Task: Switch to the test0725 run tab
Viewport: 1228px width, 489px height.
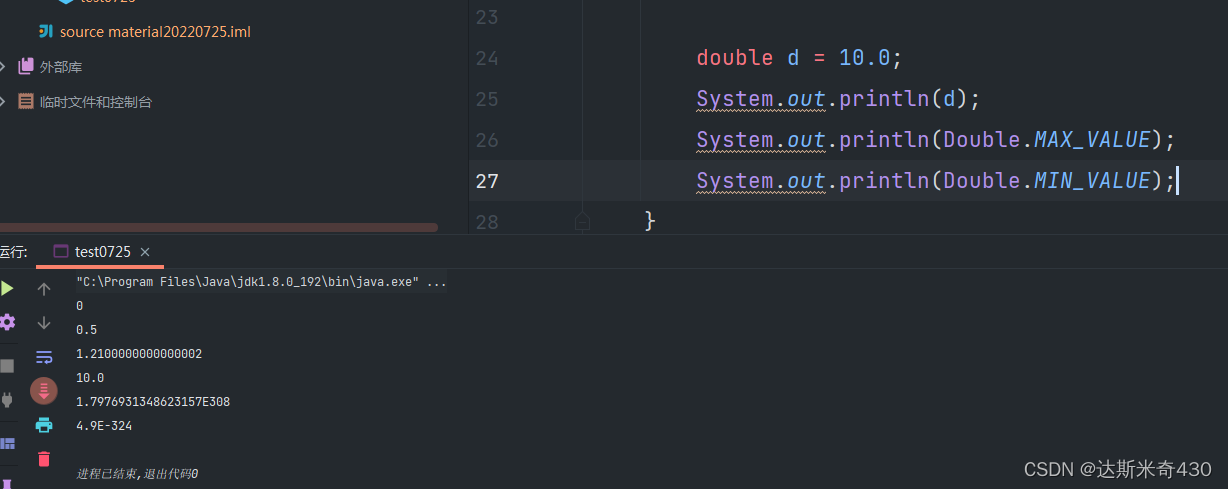Action: click(102, 252)
